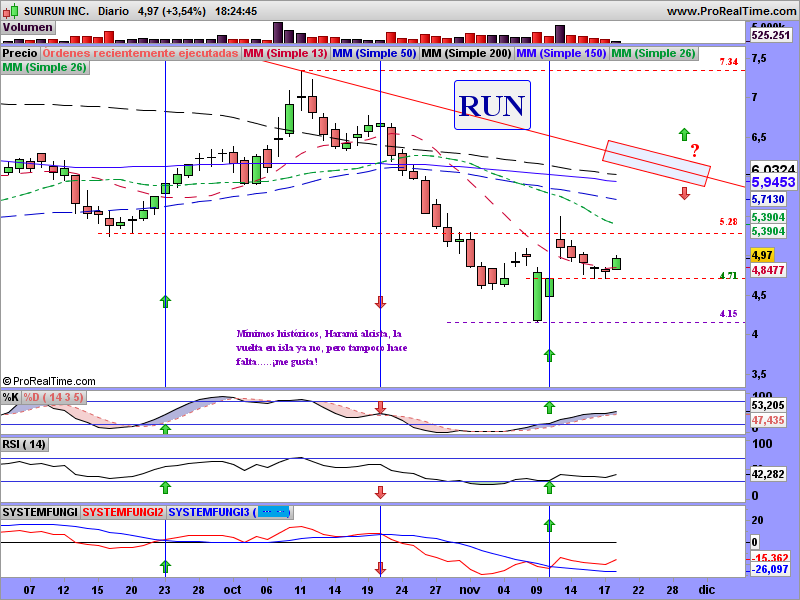This screenshot has width=800, height=600.
Task: Open the www.ProRealTime.com link
Action: (731, 11)
